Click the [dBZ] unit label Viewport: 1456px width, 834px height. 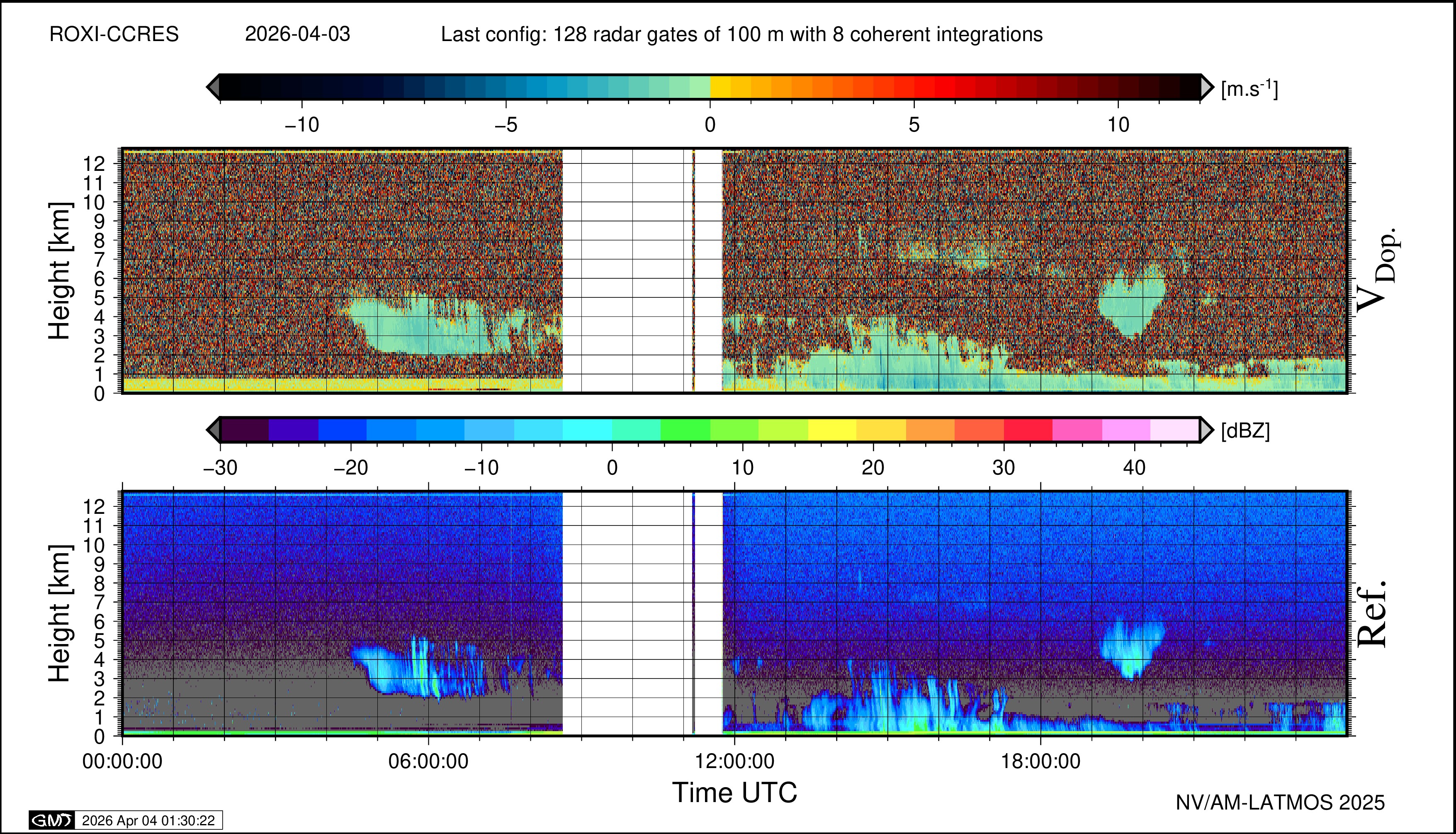coord(1245,431)
